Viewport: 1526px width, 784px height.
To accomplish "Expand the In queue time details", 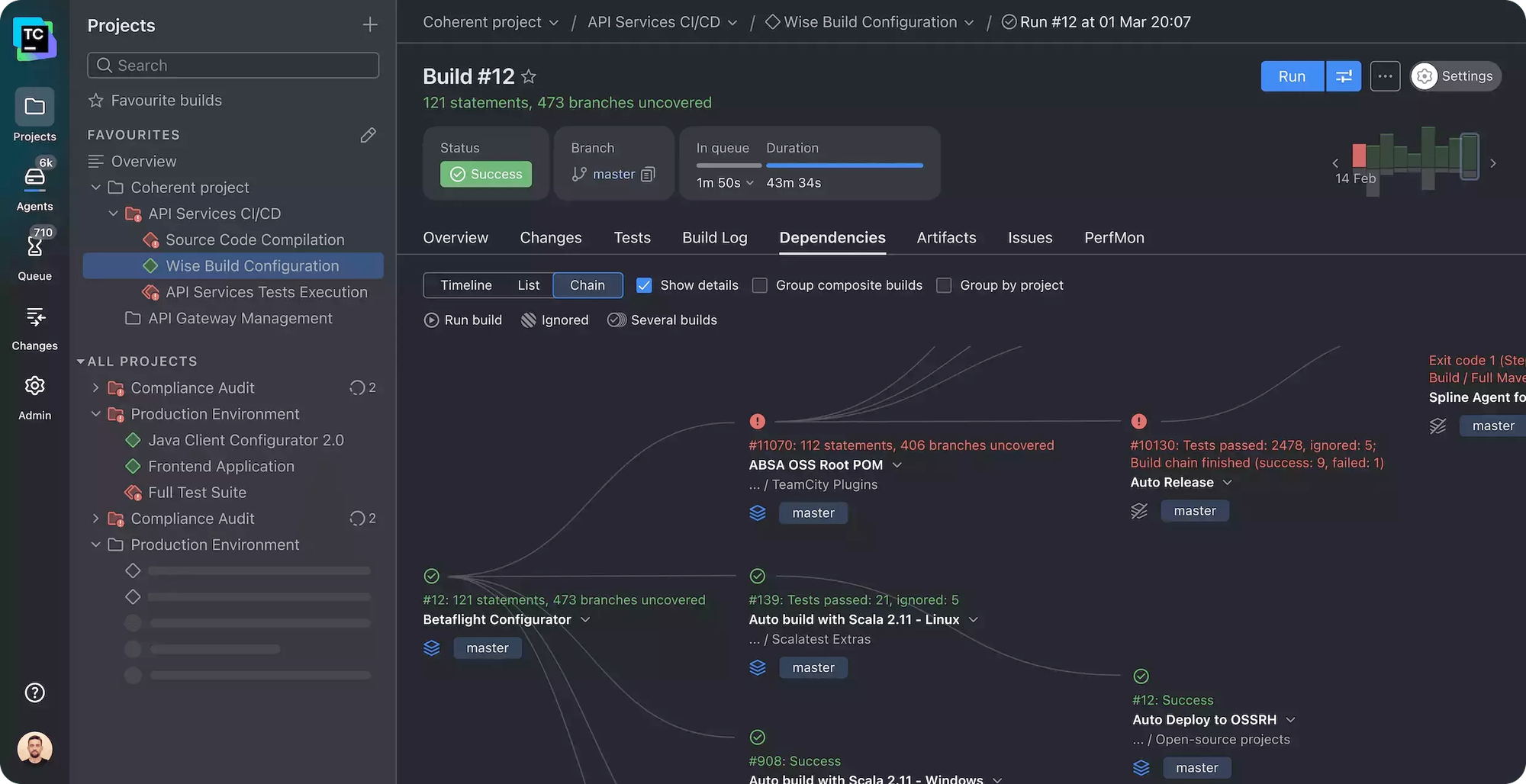I will [x=750, y=183].
